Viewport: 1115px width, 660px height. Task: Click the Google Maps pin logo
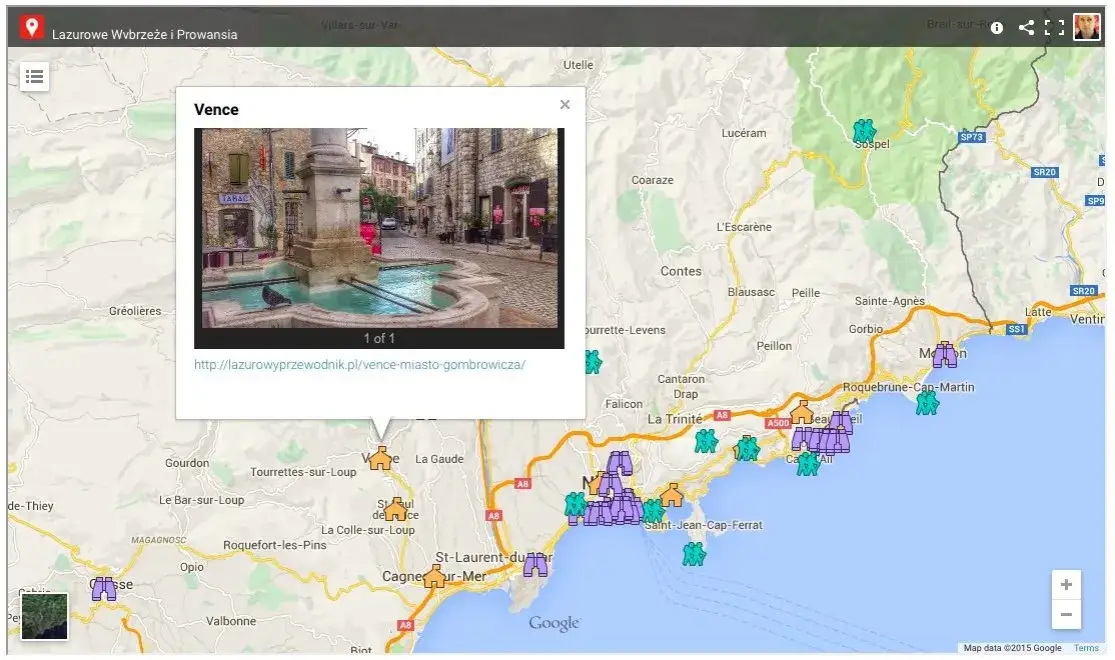coord(31,28)
